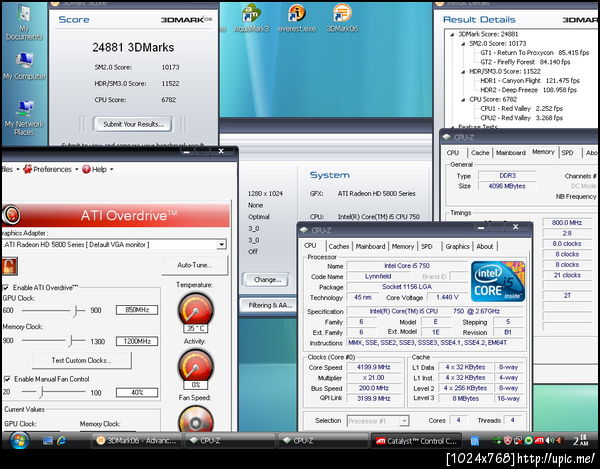Open the Graphics Adapter dropdown list

click(221, 244)
